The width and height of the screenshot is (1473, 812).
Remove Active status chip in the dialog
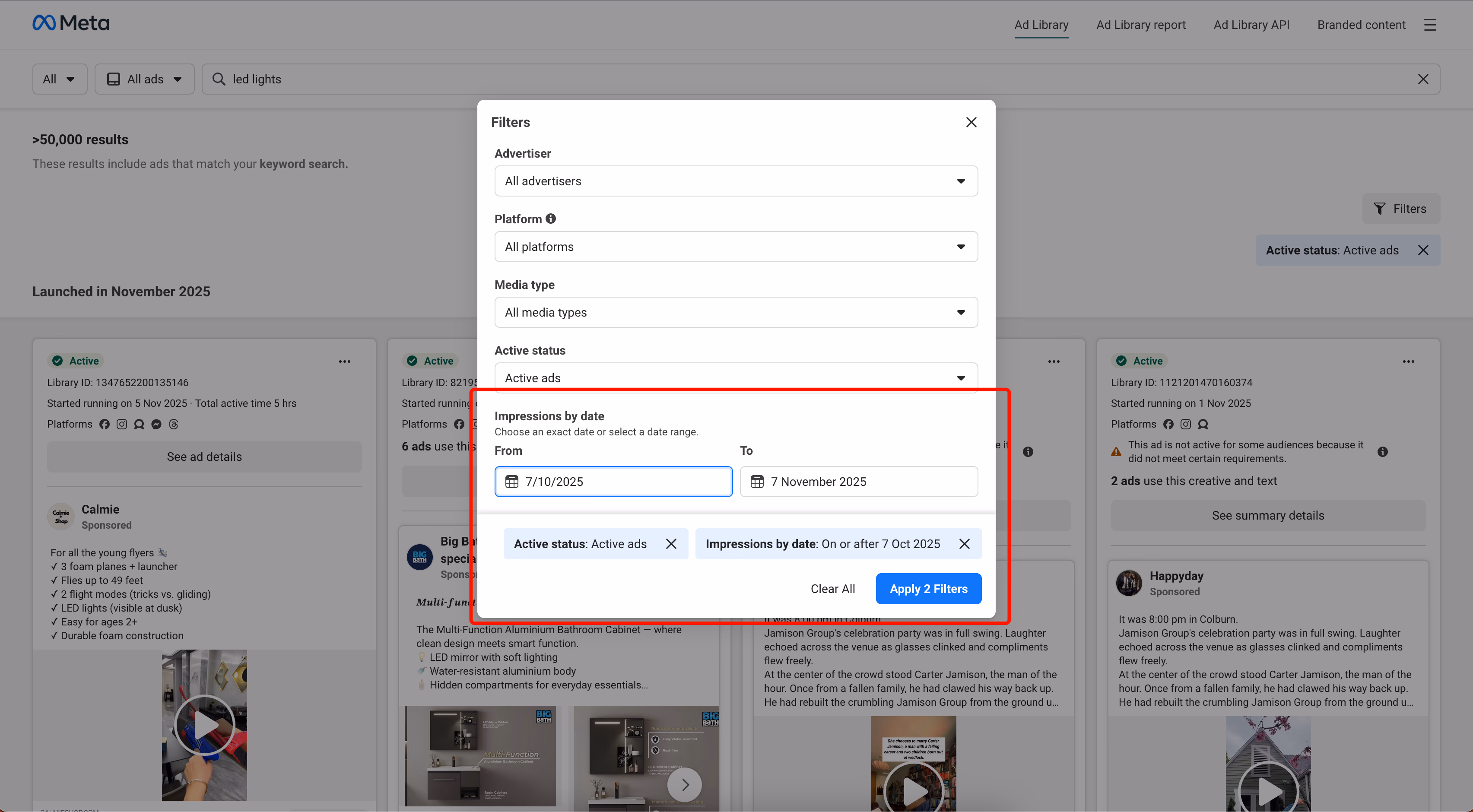tap(671, 544)
